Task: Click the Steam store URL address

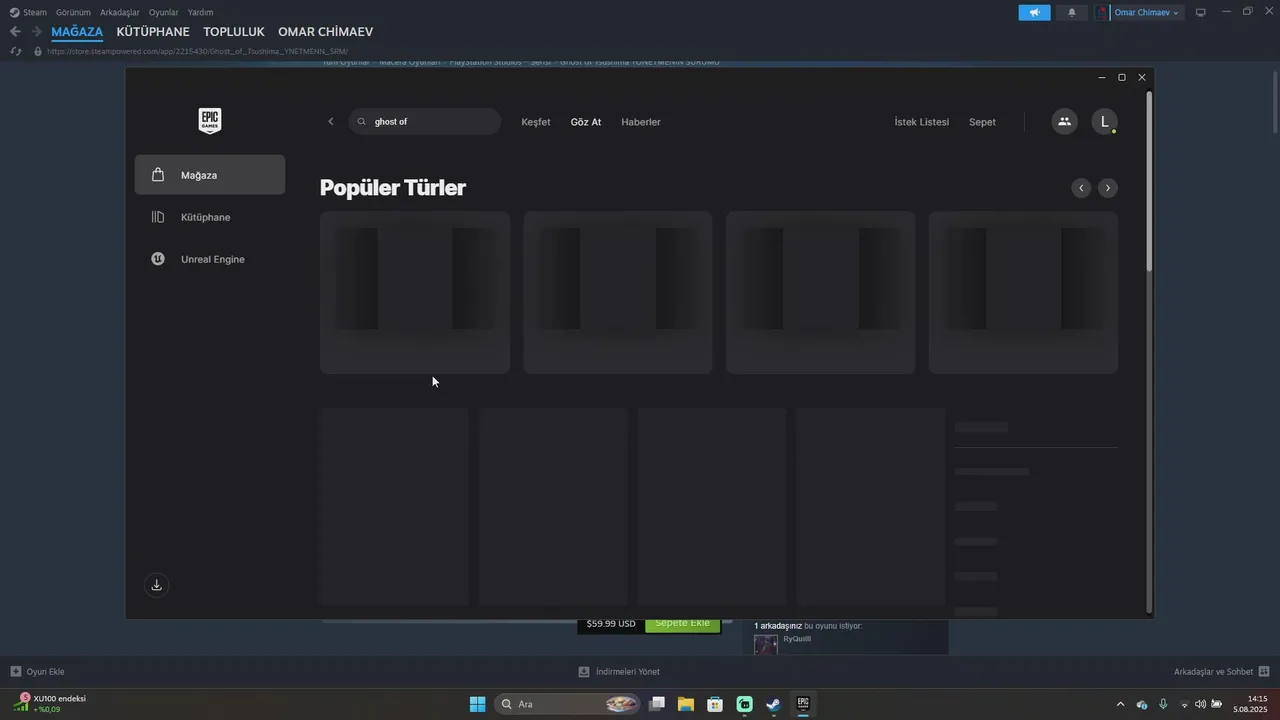Action: click(197, 51)
